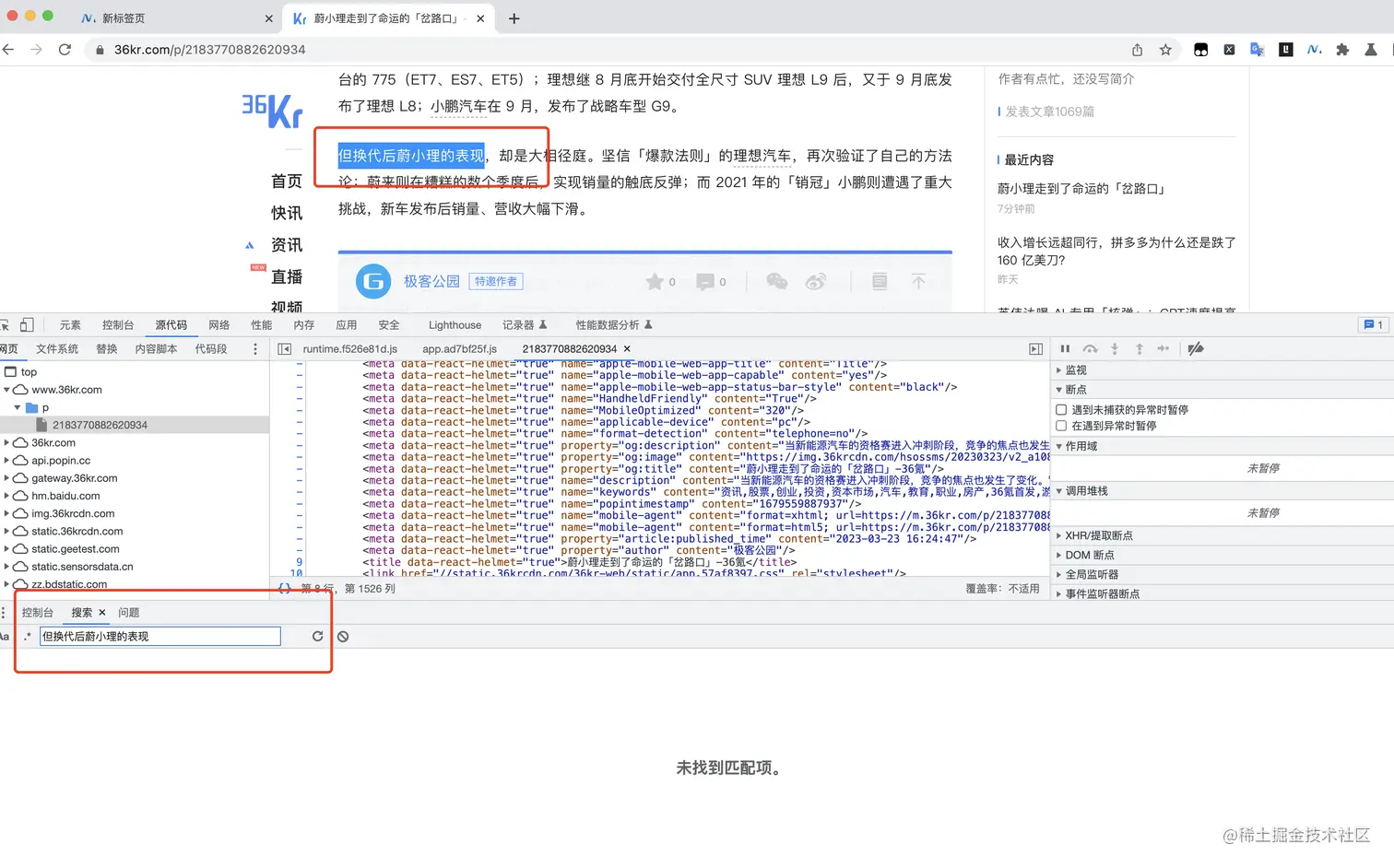Toggle regular expression search with .* button
Viewport: 1394px width, 868px height.
click(x=28, y=636)
